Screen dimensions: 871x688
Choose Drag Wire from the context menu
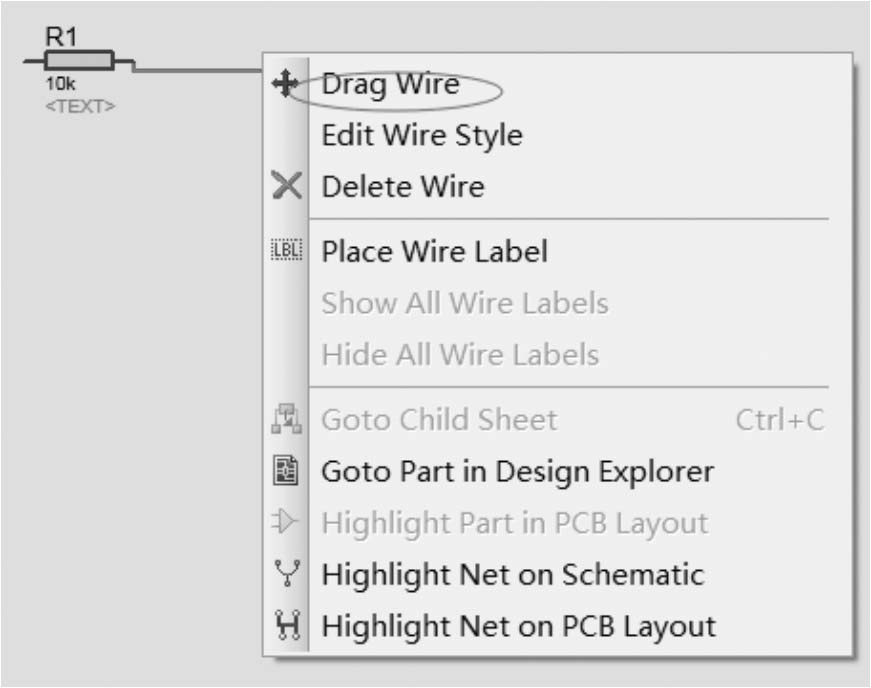point(390,85)
